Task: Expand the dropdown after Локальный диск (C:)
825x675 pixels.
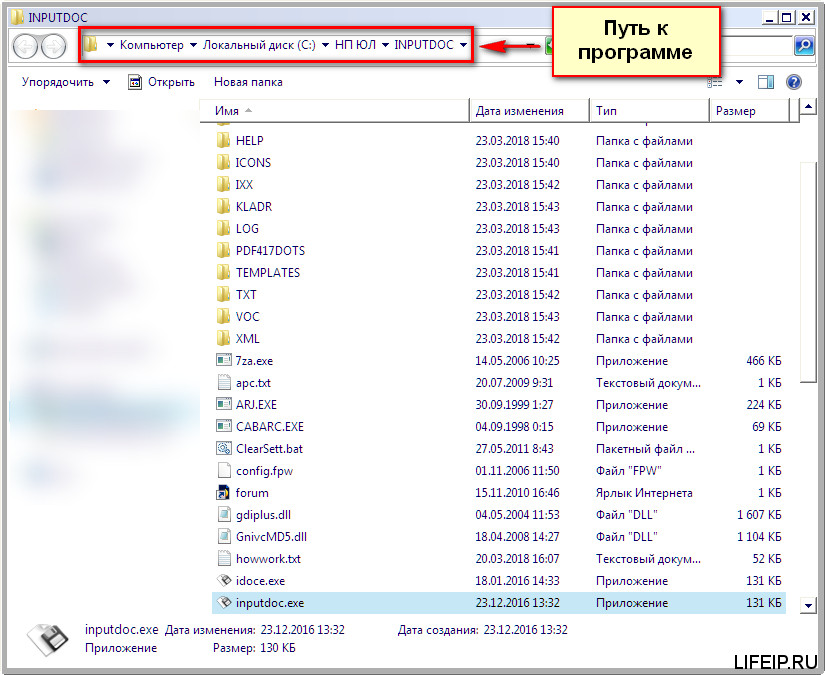Action: tap(325, 45)
